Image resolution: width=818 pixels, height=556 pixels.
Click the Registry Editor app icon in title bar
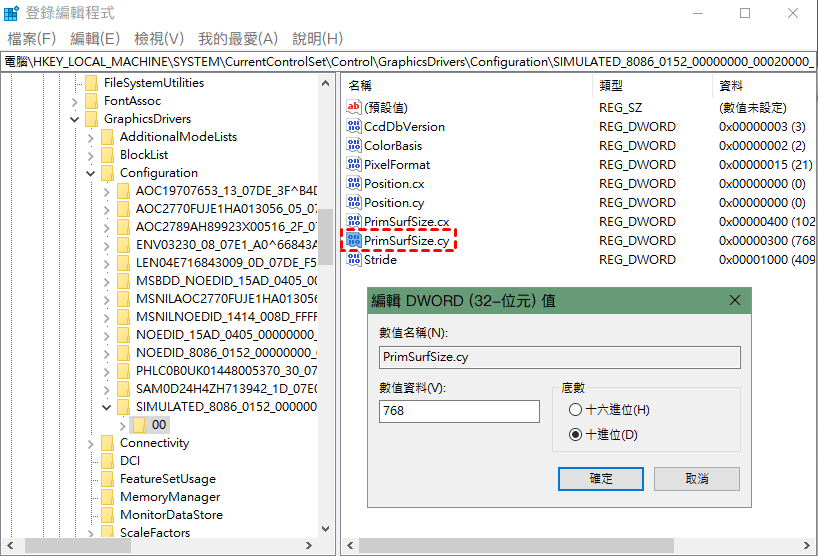point(11,13)
